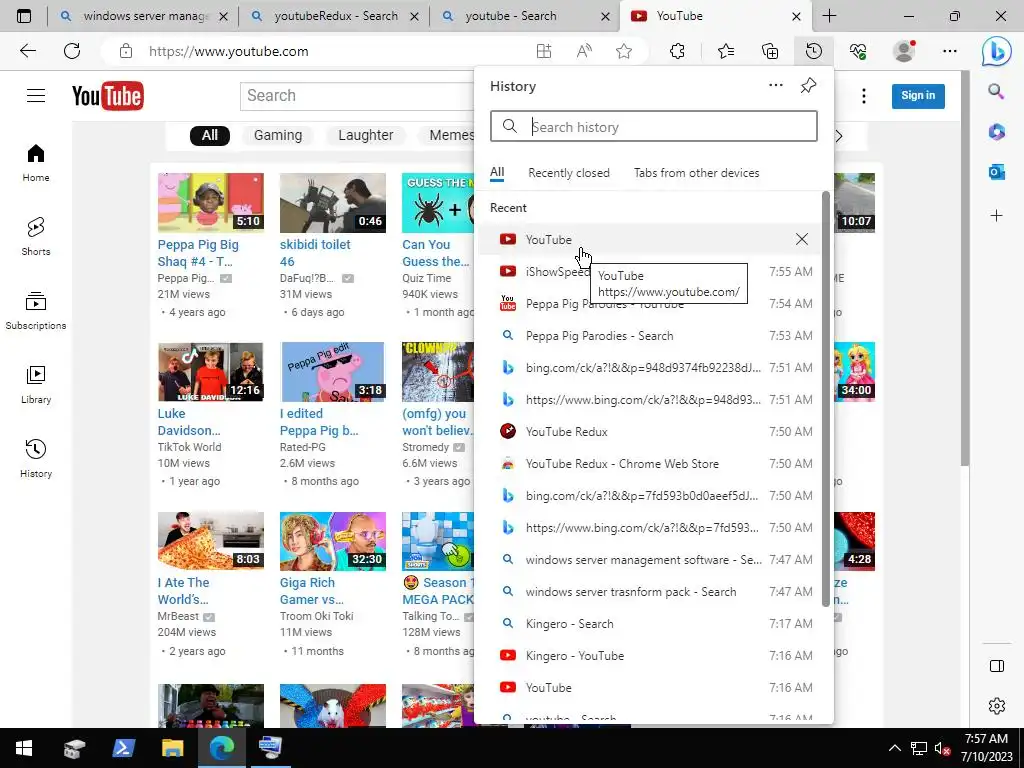Open the Windows Start menu
Viewport: 1024px width, 768px height.
point(24,748)
